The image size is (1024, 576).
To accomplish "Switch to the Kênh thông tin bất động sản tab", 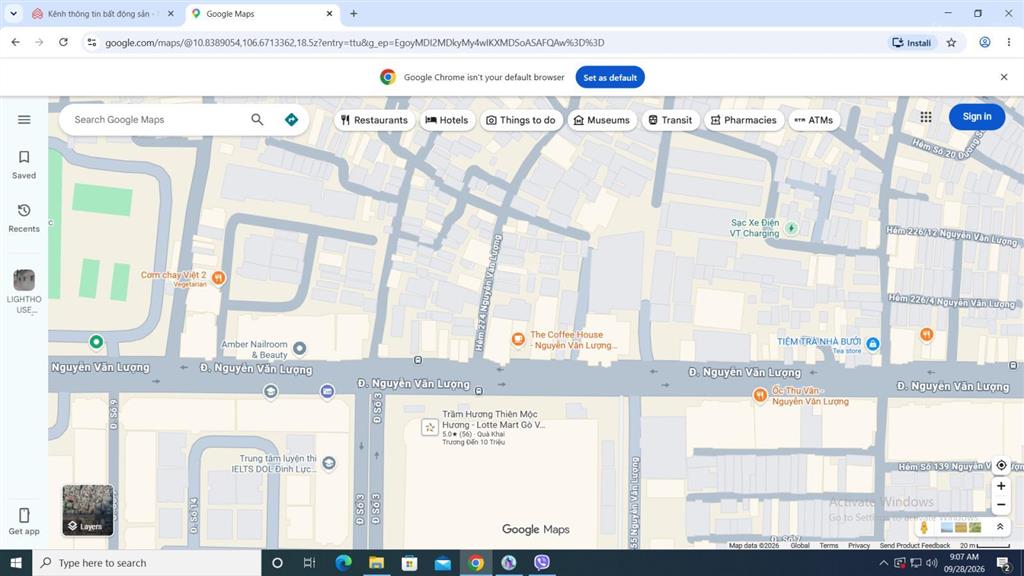I will click(103, 14).
